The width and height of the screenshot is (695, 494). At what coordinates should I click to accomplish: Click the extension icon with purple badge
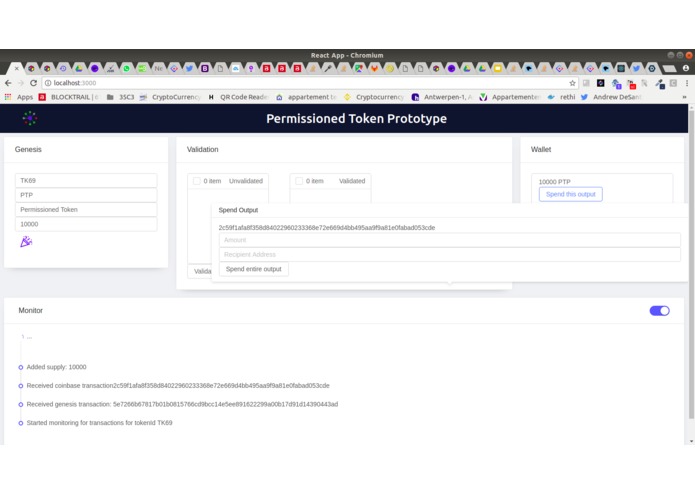(x=616, y=83)
